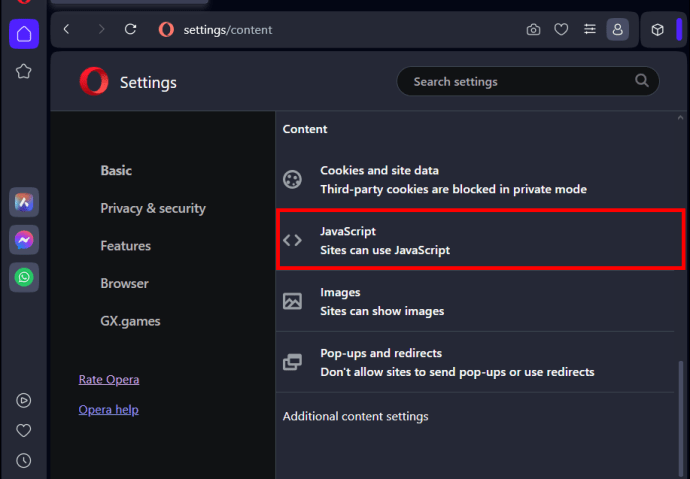The width and height of the screenshot is (690, 479).
Task: Open Privacy & security section
Action: [x=153, y=208]
